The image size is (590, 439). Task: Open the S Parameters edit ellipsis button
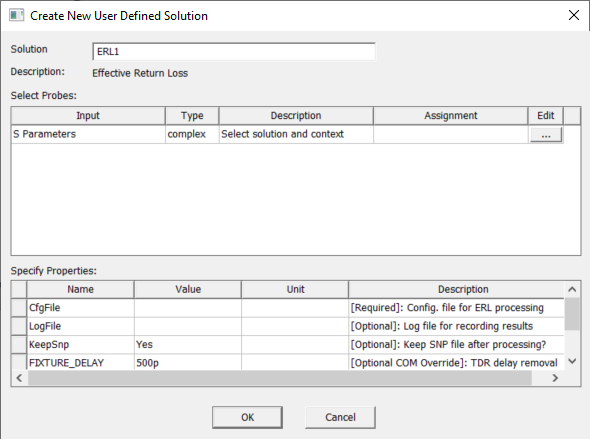[546, 135]
